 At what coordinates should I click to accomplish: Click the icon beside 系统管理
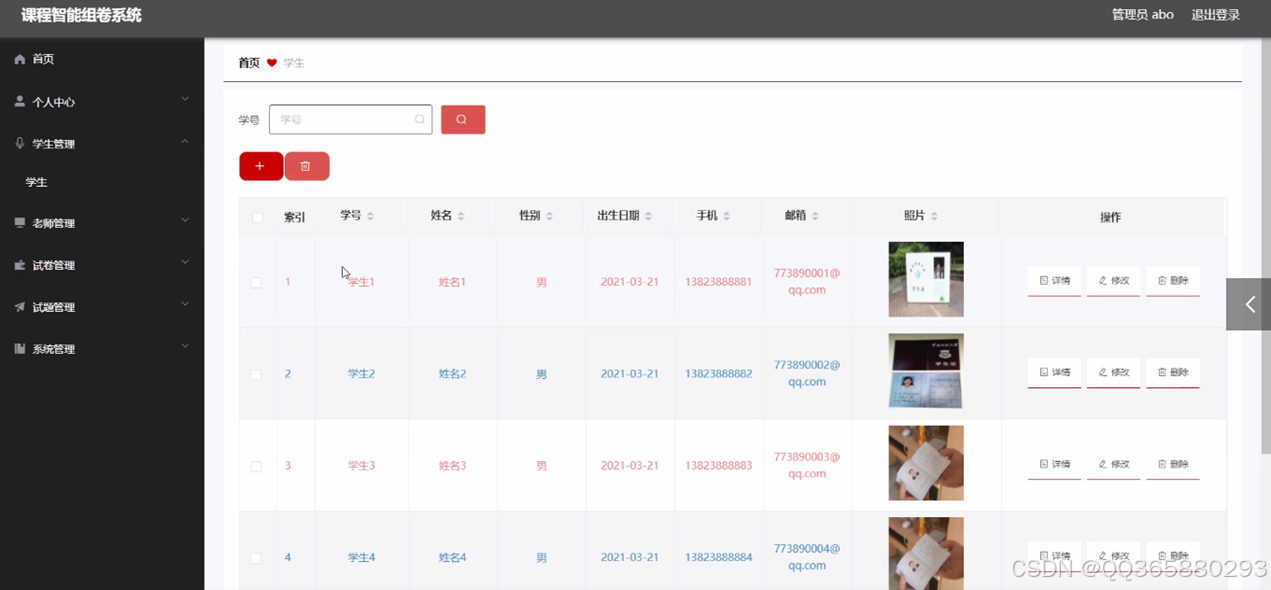[19, 349]
